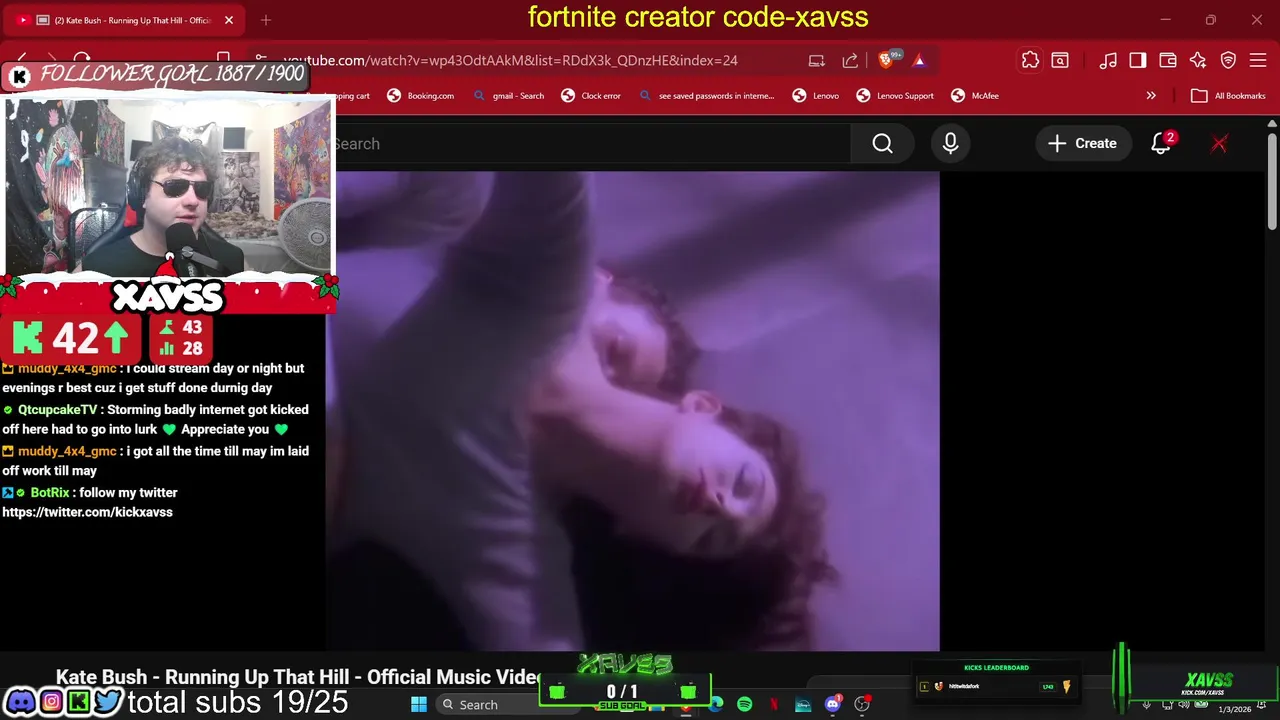Click the YouTube Create button

point(1082,144)
